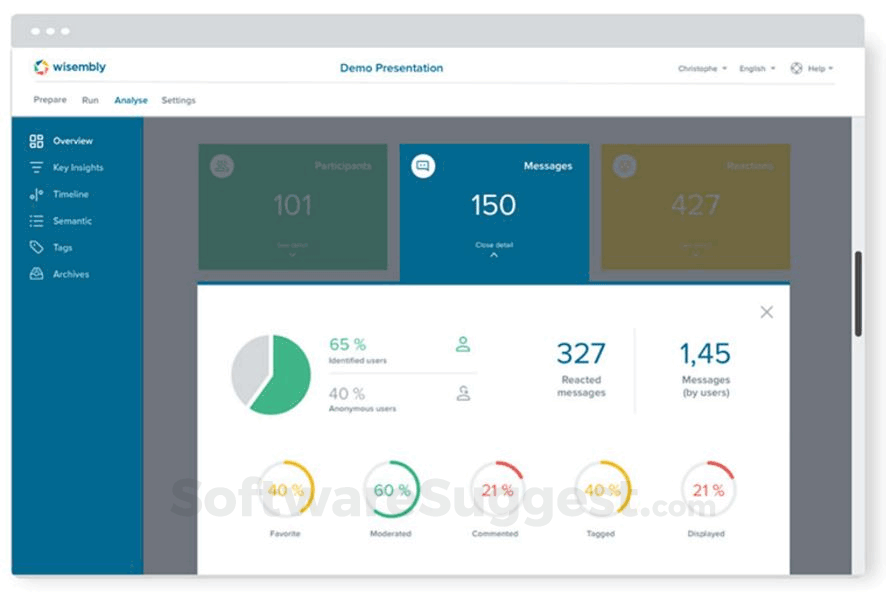The height and width of the screenshot is (596, 886).
Task: Click the Messages chat bubble icon
Action: pyautogui.click(x=423, y=166)
